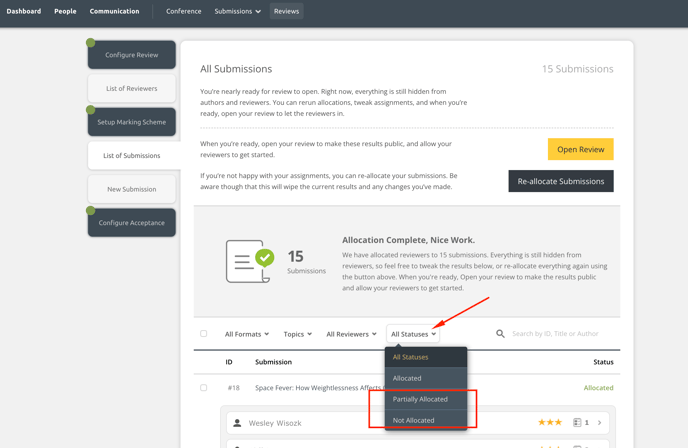Click green status dot on Configure Acceptance
688x448 pixels.
(x=91, y=211)
